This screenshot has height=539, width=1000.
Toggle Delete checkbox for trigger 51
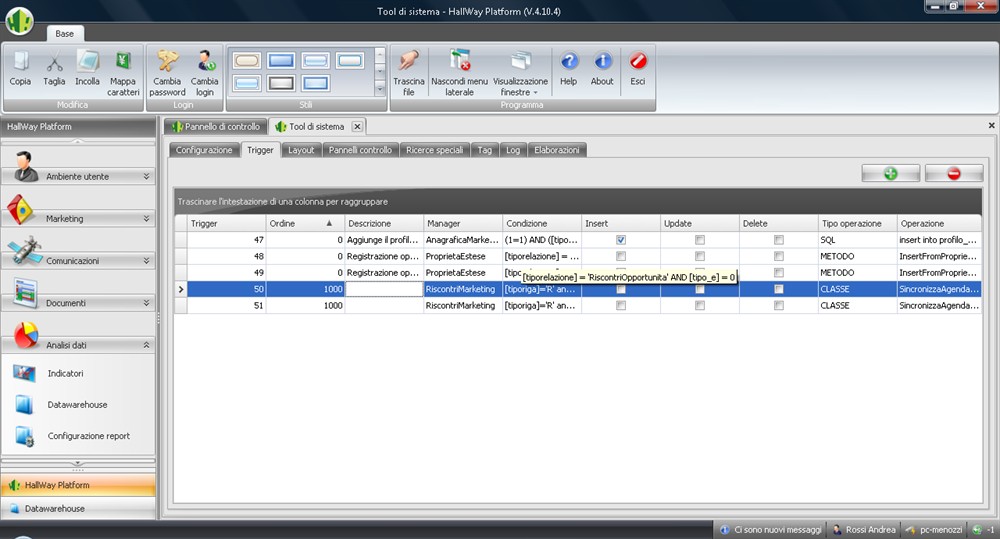coord(778,306)
